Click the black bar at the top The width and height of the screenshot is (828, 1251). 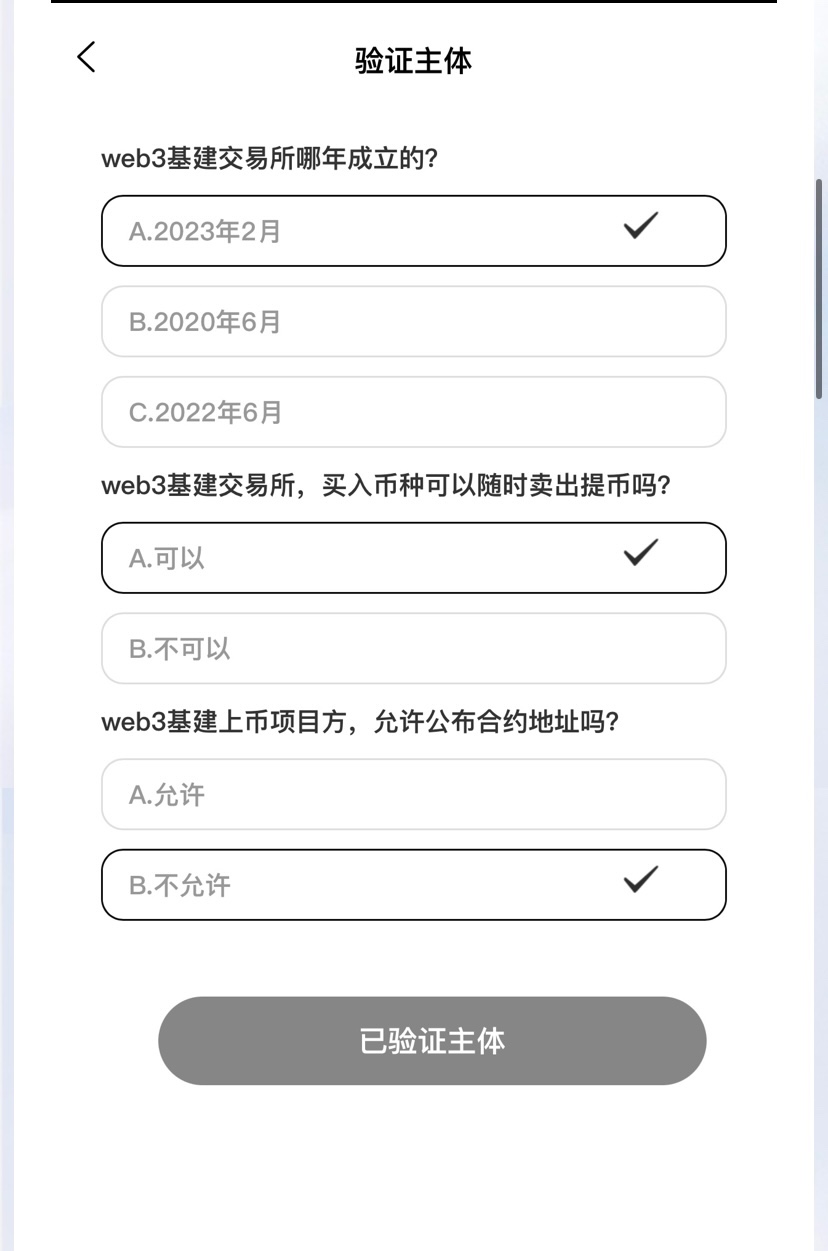(413, 2)
